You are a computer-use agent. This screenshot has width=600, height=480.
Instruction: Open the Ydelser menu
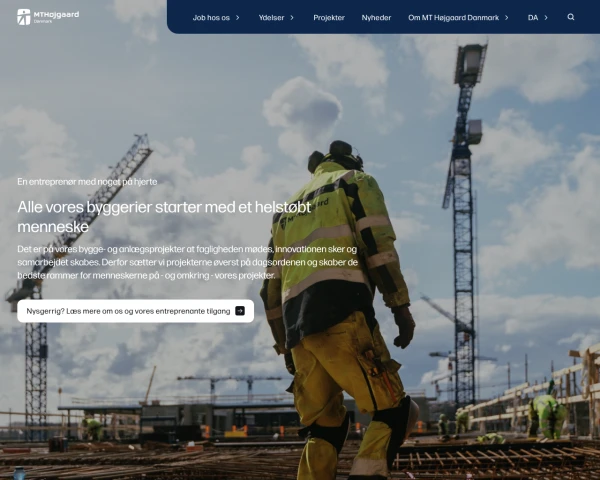point(271,18)
